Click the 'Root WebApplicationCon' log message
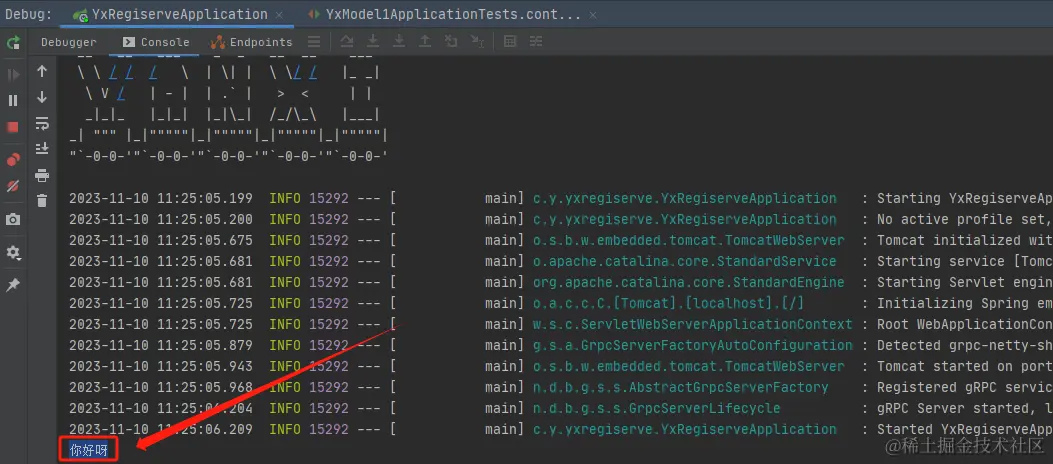The width and height of the screenshot is (1053, 464). pos(965,324)
